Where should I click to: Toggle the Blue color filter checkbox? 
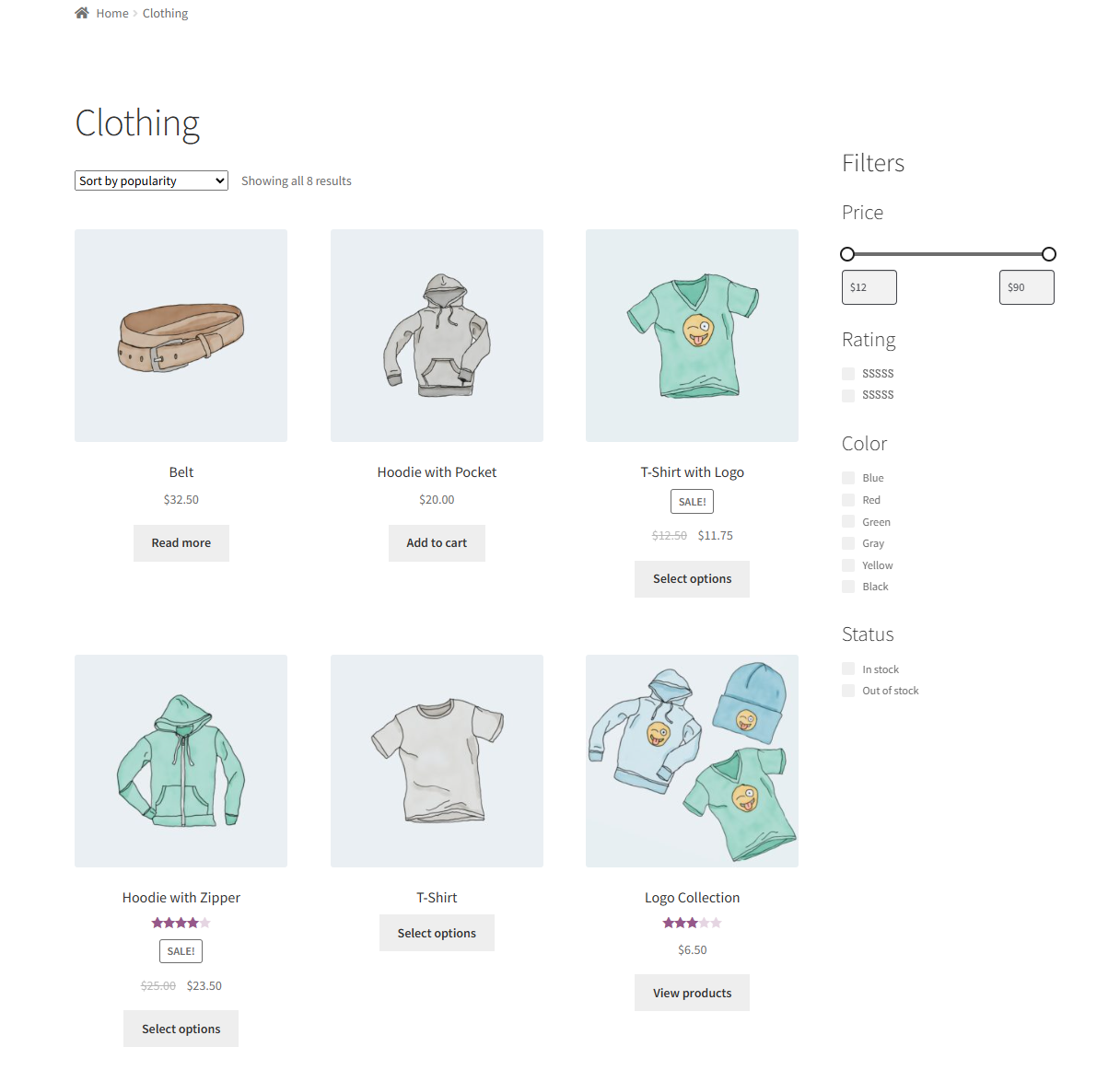[848, 478]
